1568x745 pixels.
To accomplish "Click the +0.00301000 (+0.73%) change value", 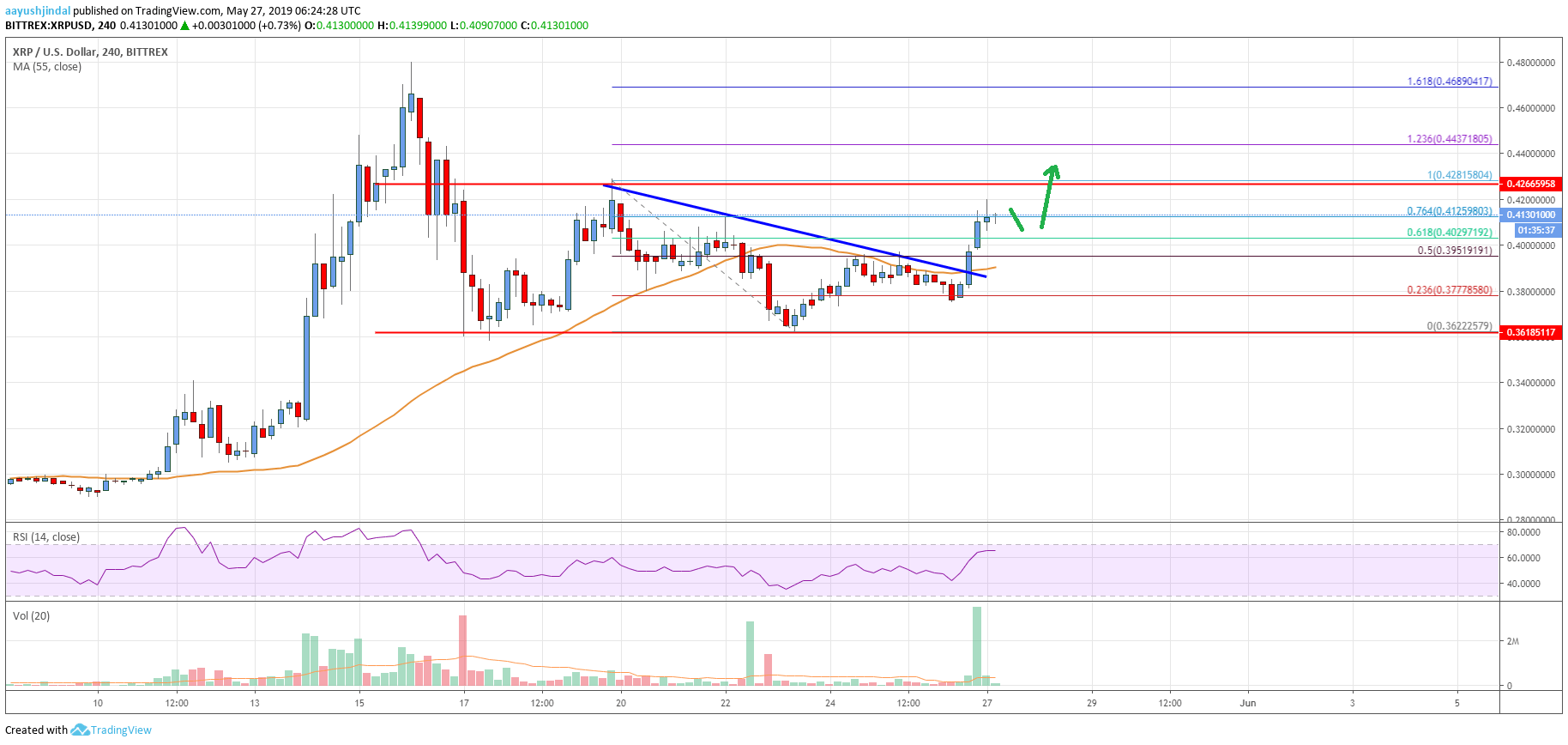I will tap(247, 26).
